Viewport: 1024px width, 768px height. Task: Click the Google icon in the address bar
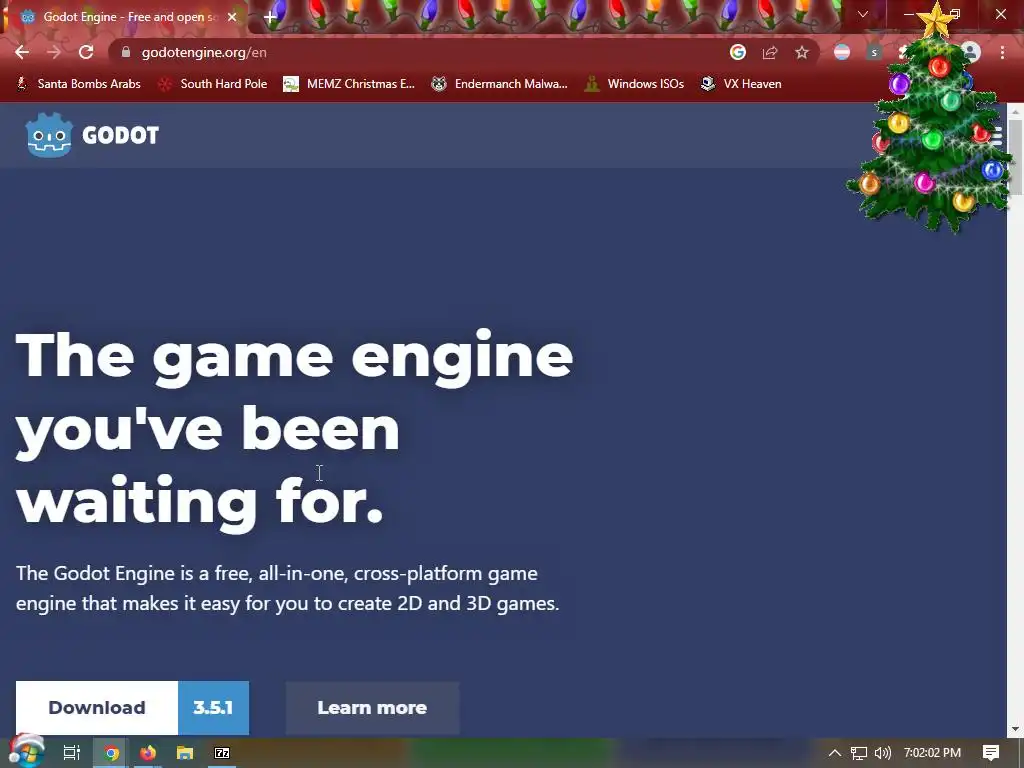click(x=738, y=52)
